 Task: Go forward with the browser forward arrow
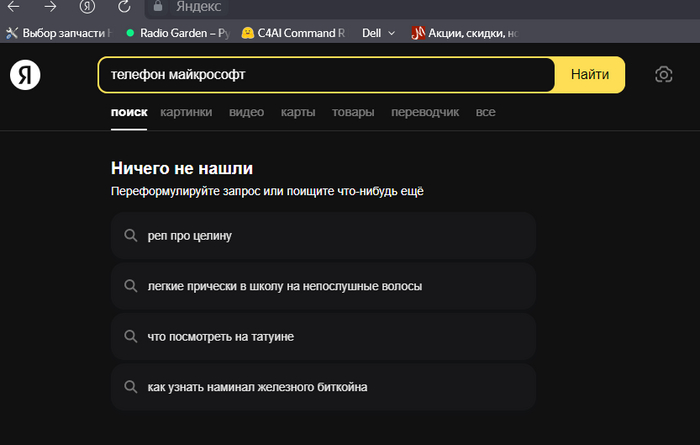pyautogui.click(x=50, y=6)
